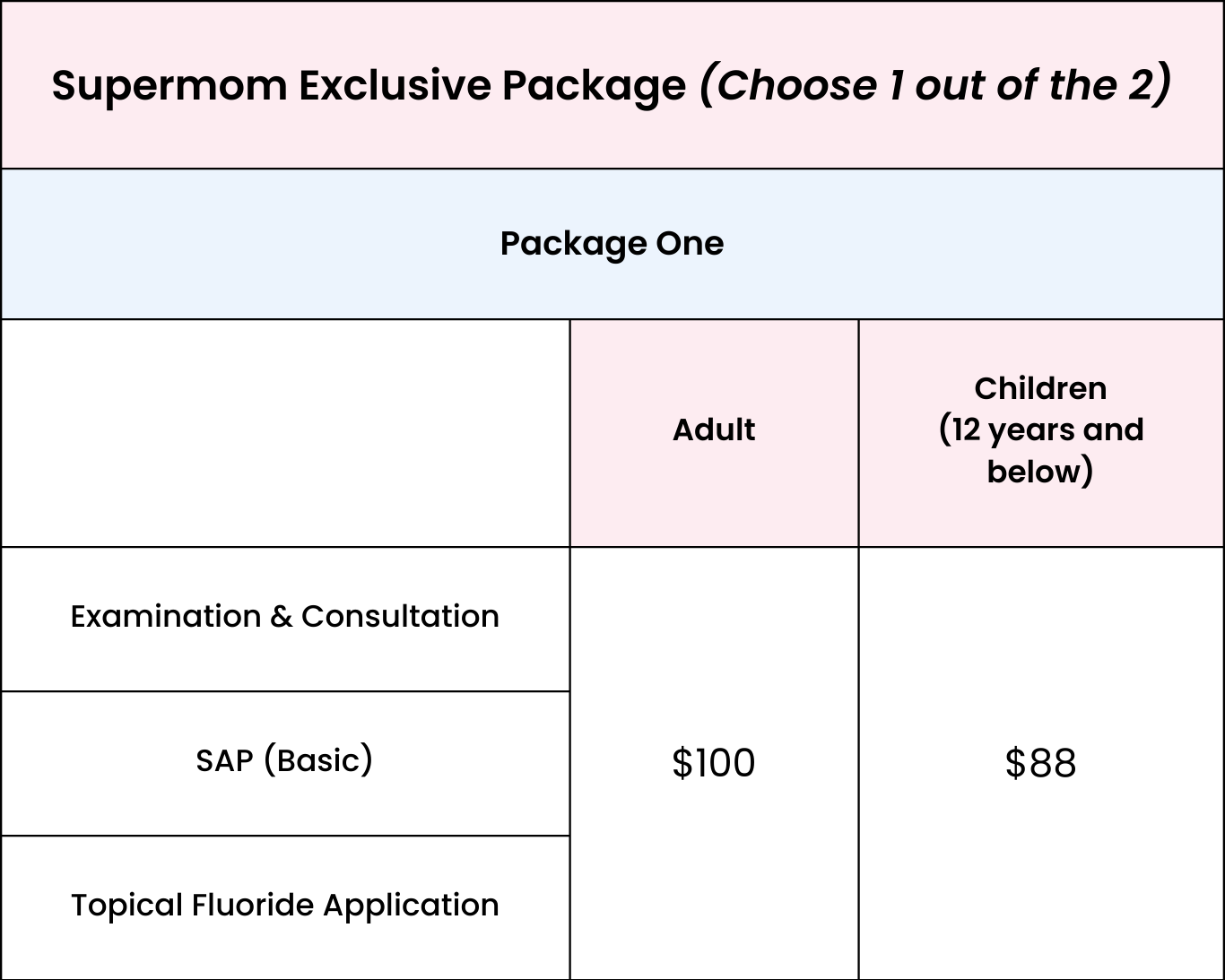This screenshot has height=980, width=1225.
Task: Click the word "Supermom" in the title
Action: 169,86
